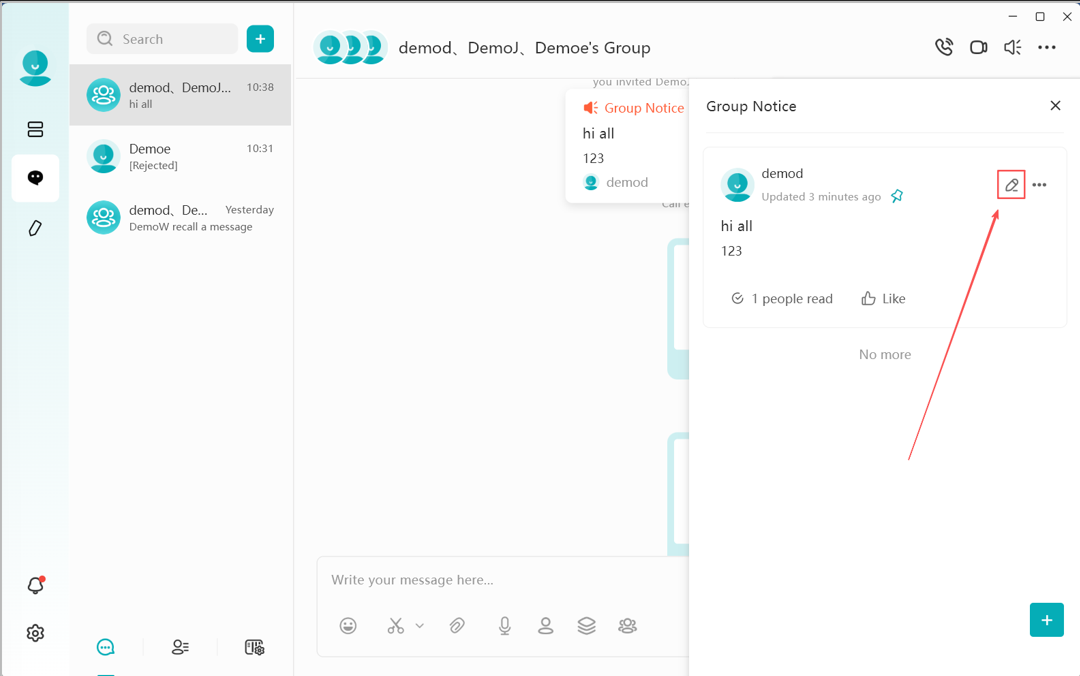This screenshot has height=676, width=1080.
Task: Click the demod name in notice card
Action: (782, 173)
